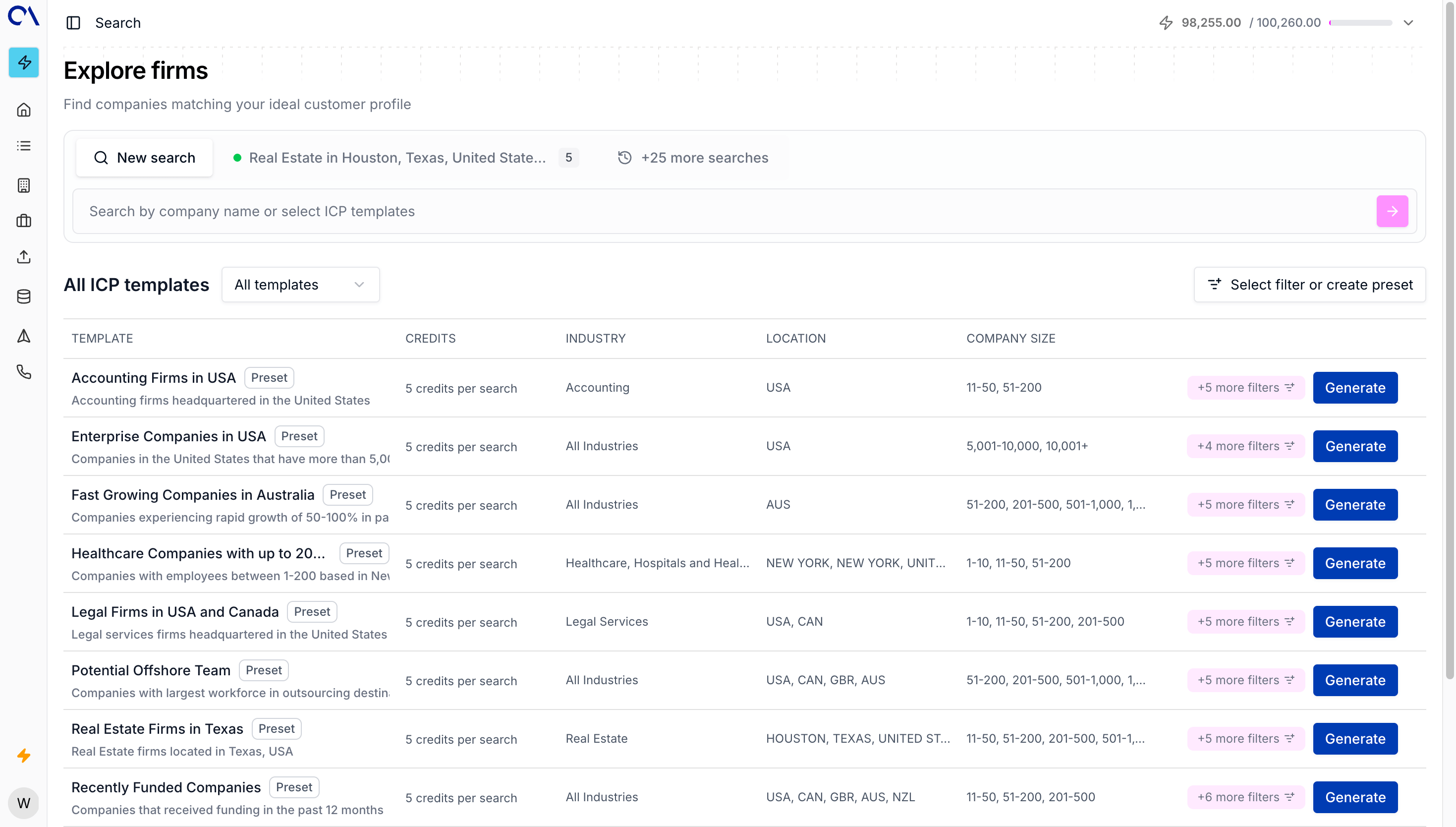Click the orange lightning icon near bottom sidebar
The image size is (1456, 827).
click(x=23, y=756)
